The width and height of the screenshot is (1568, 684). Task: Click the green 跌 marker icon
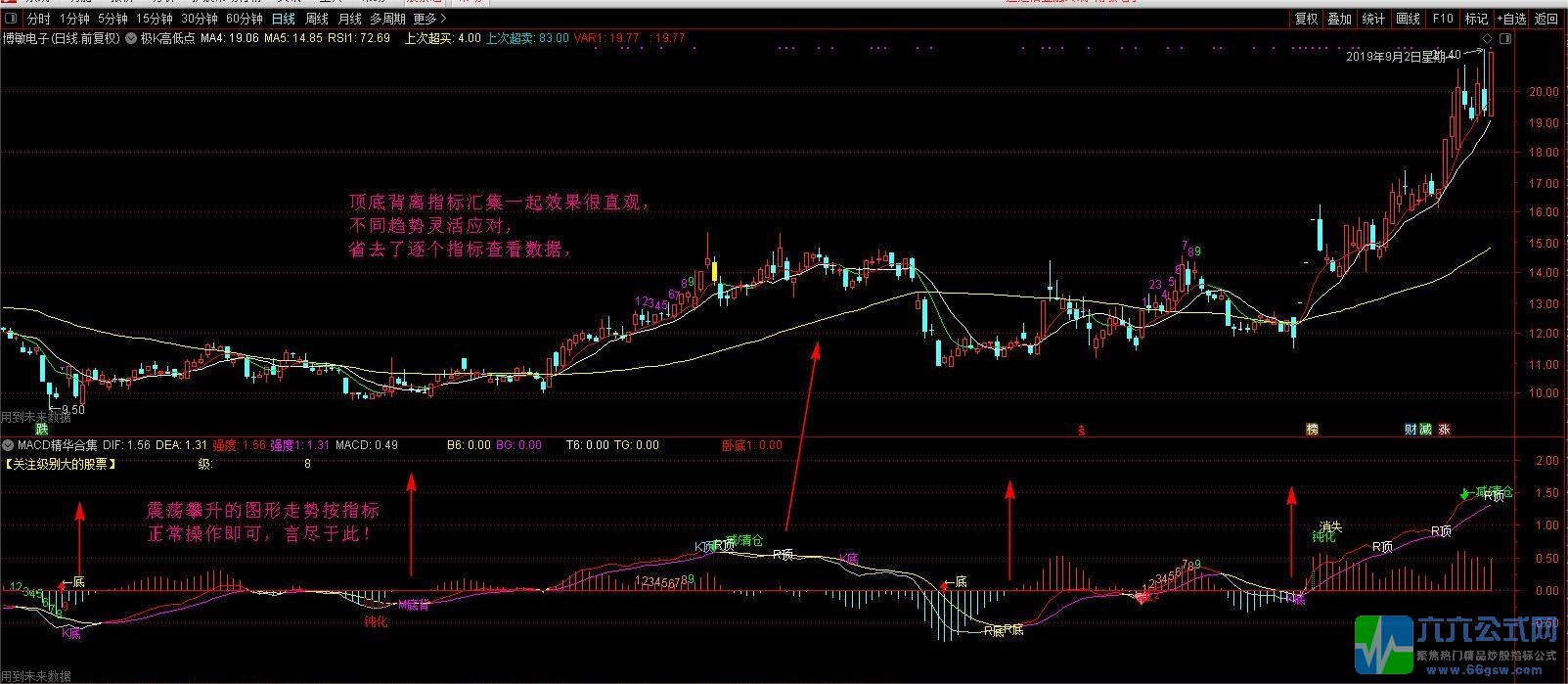tap(41, 430)
